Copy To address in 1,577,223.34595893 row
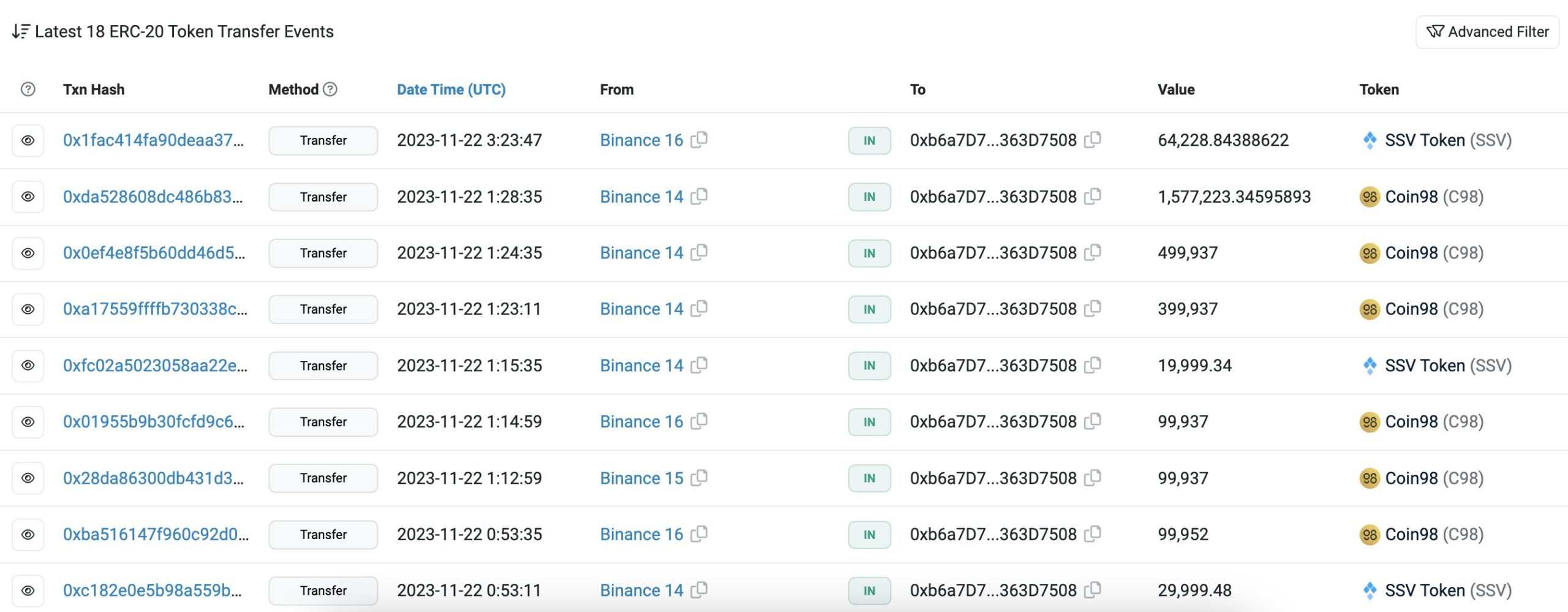 1093,196
